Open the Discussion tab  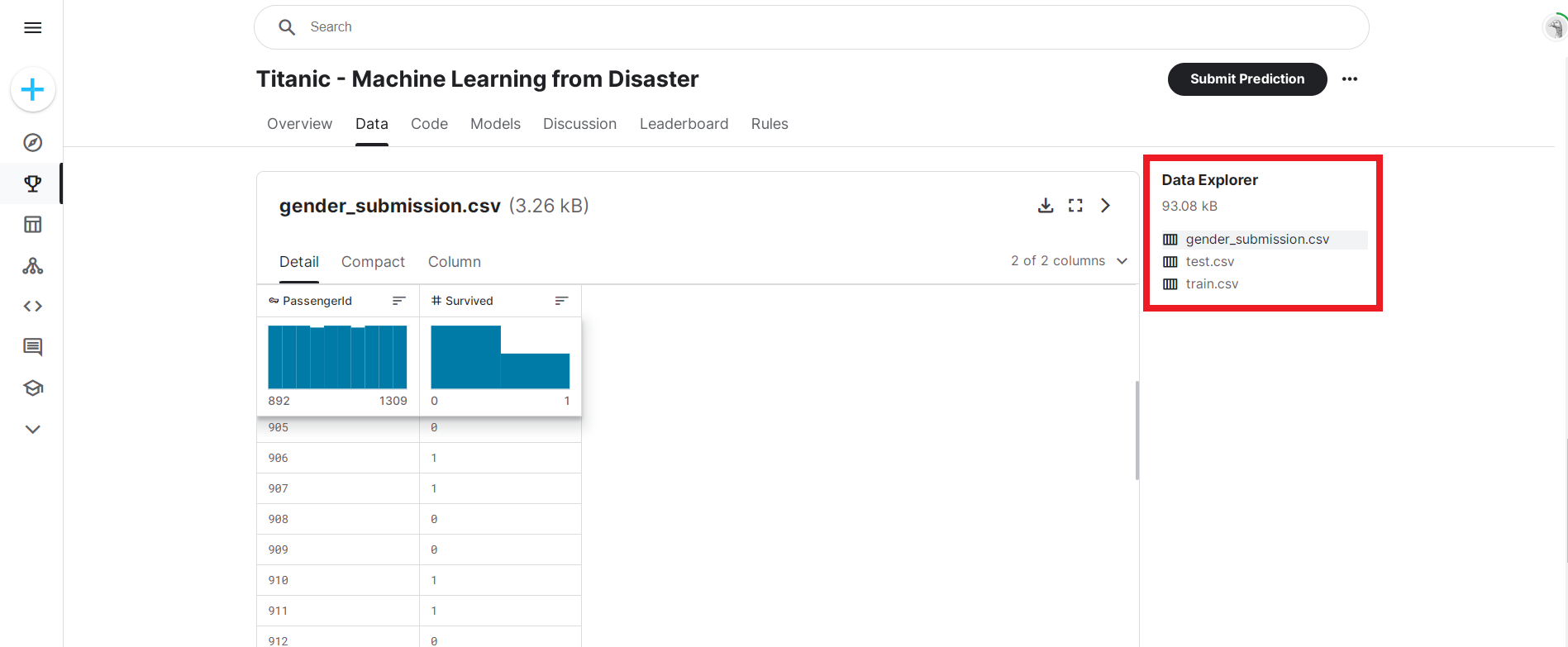579,124
